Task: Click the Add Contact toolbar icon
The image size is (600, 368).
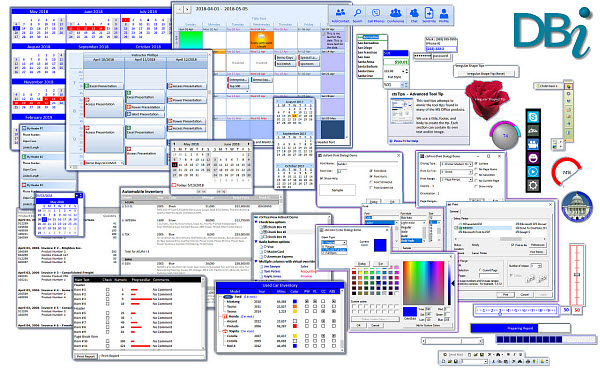Action: coord(340,14)
